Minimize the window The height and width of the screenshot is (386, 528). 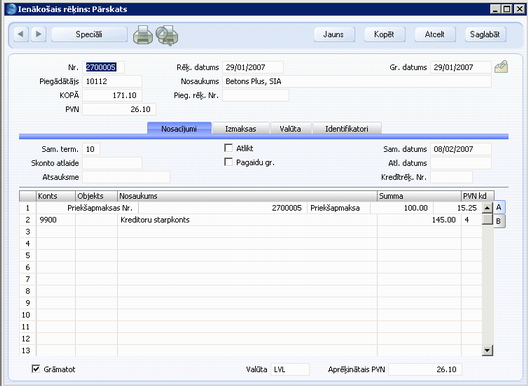(495, 9)
